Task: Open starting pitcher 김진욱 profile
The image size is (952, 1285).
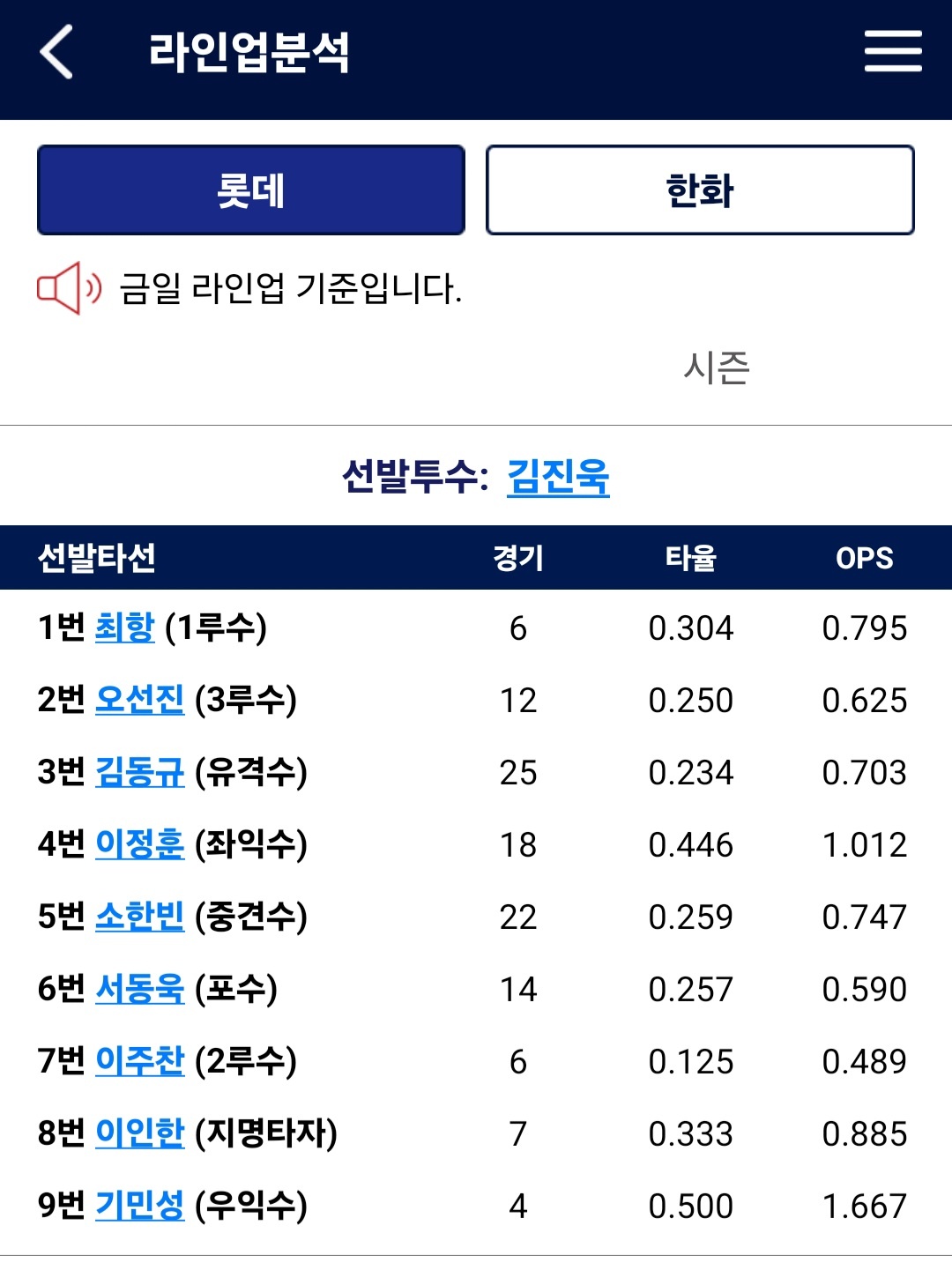Action: (558, 477)
